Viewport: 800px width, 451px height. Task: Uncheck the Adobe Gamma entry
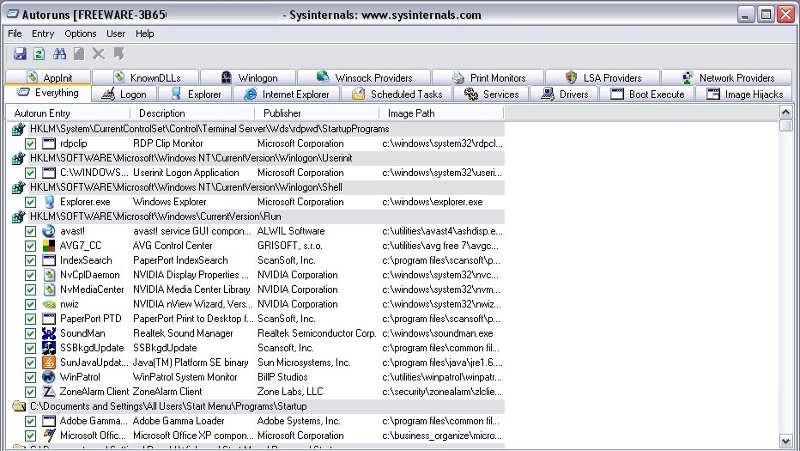click(x=31, y=421)
